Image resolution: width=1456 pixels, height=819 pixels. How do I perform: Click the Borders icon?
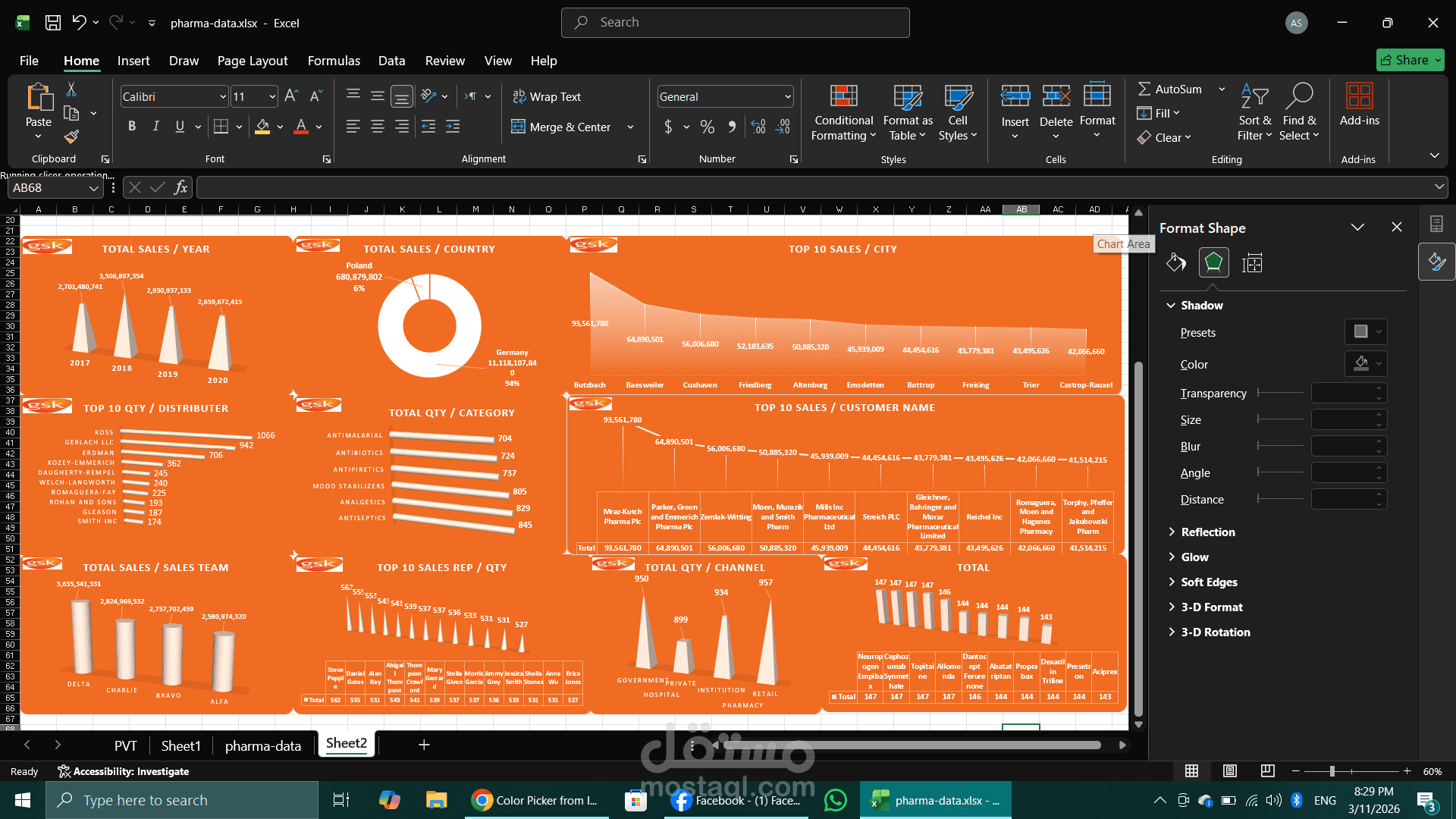221,127
